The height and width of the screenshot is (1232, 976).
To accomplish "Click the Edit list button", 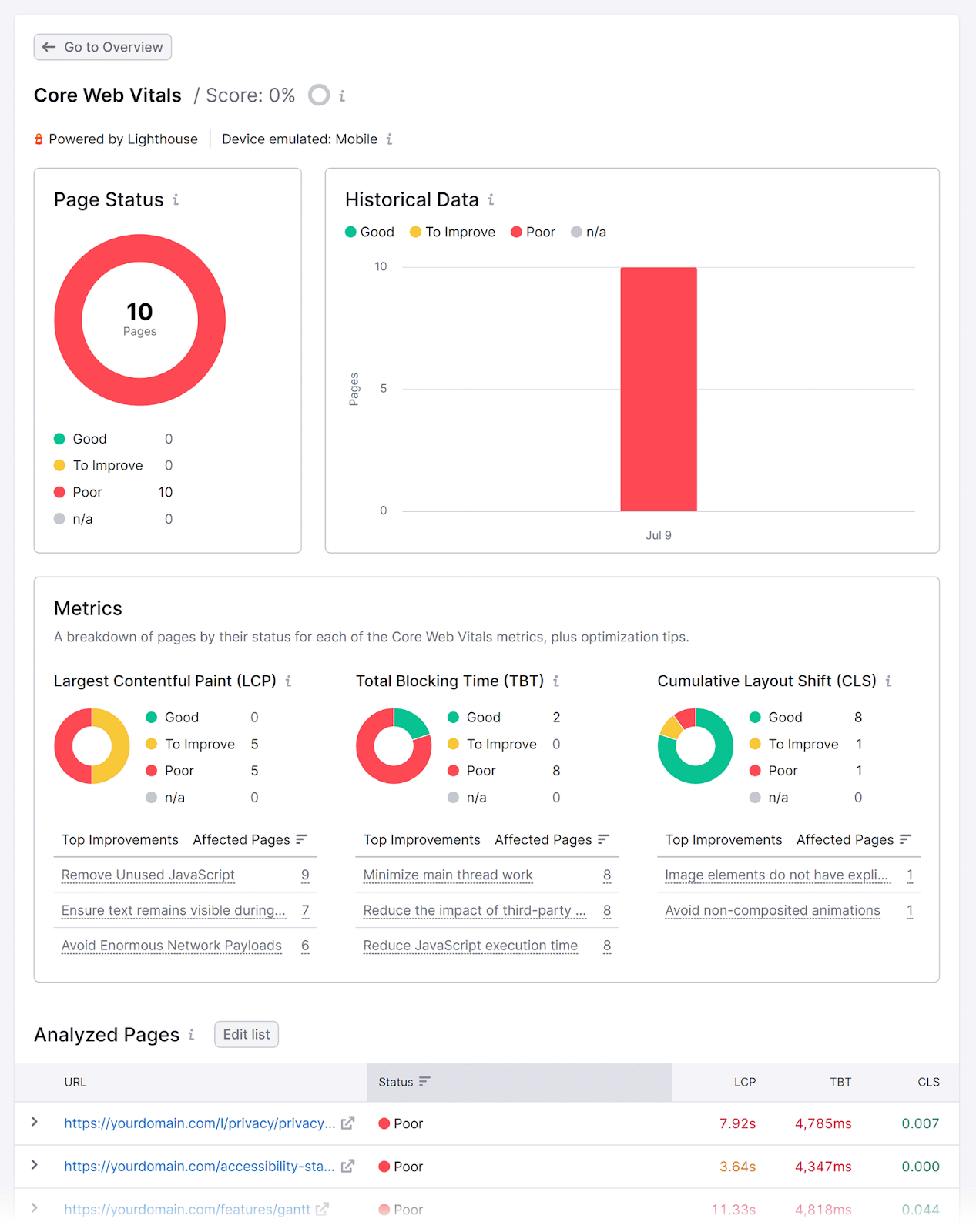I will tap(247, 1034).
